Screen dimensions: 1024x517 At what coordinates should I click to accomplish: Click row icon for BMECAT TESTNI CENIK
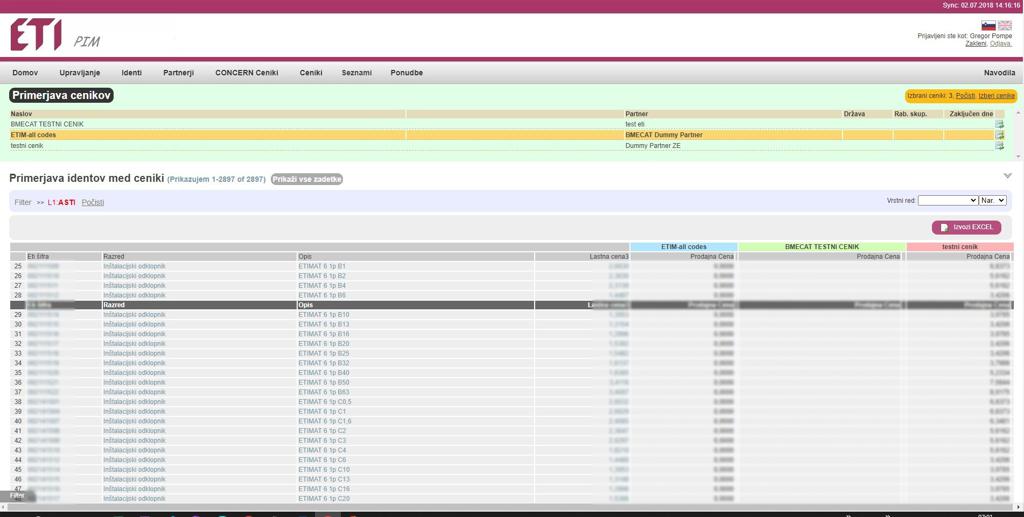tap(999, 124)
